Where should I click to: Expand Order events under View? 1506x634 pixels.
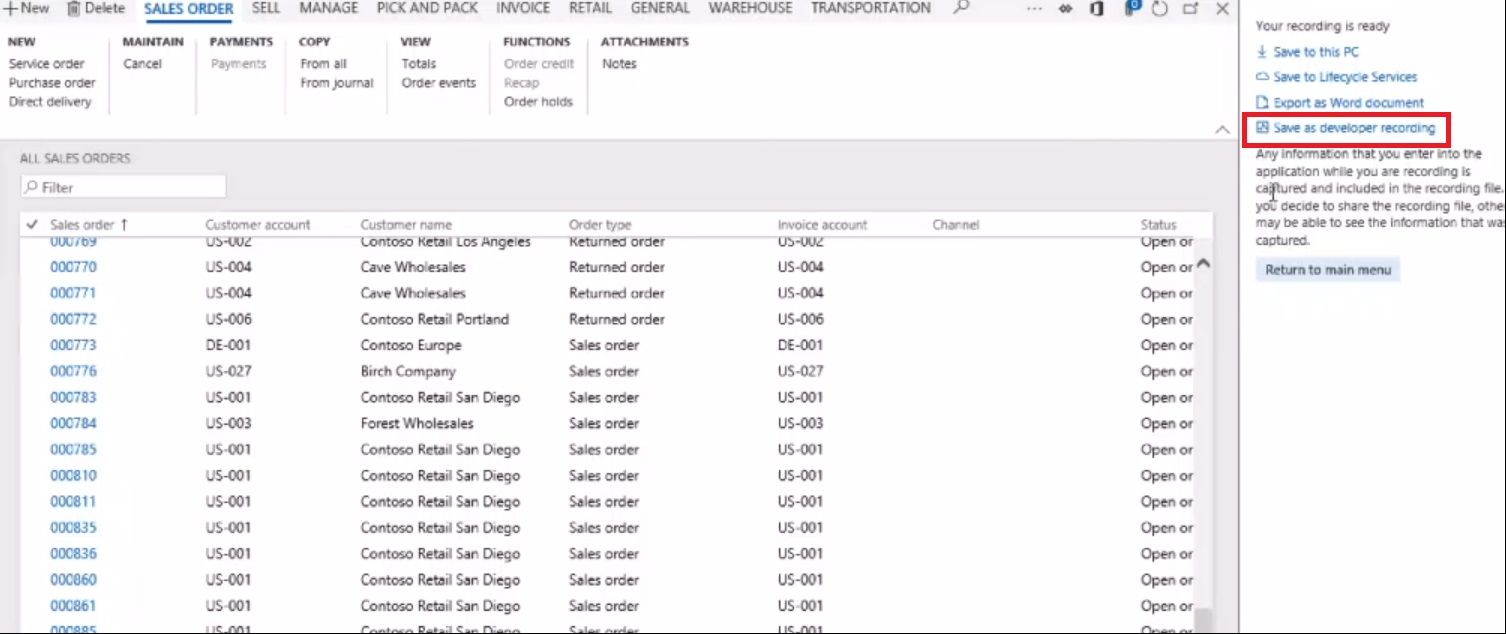437,83
